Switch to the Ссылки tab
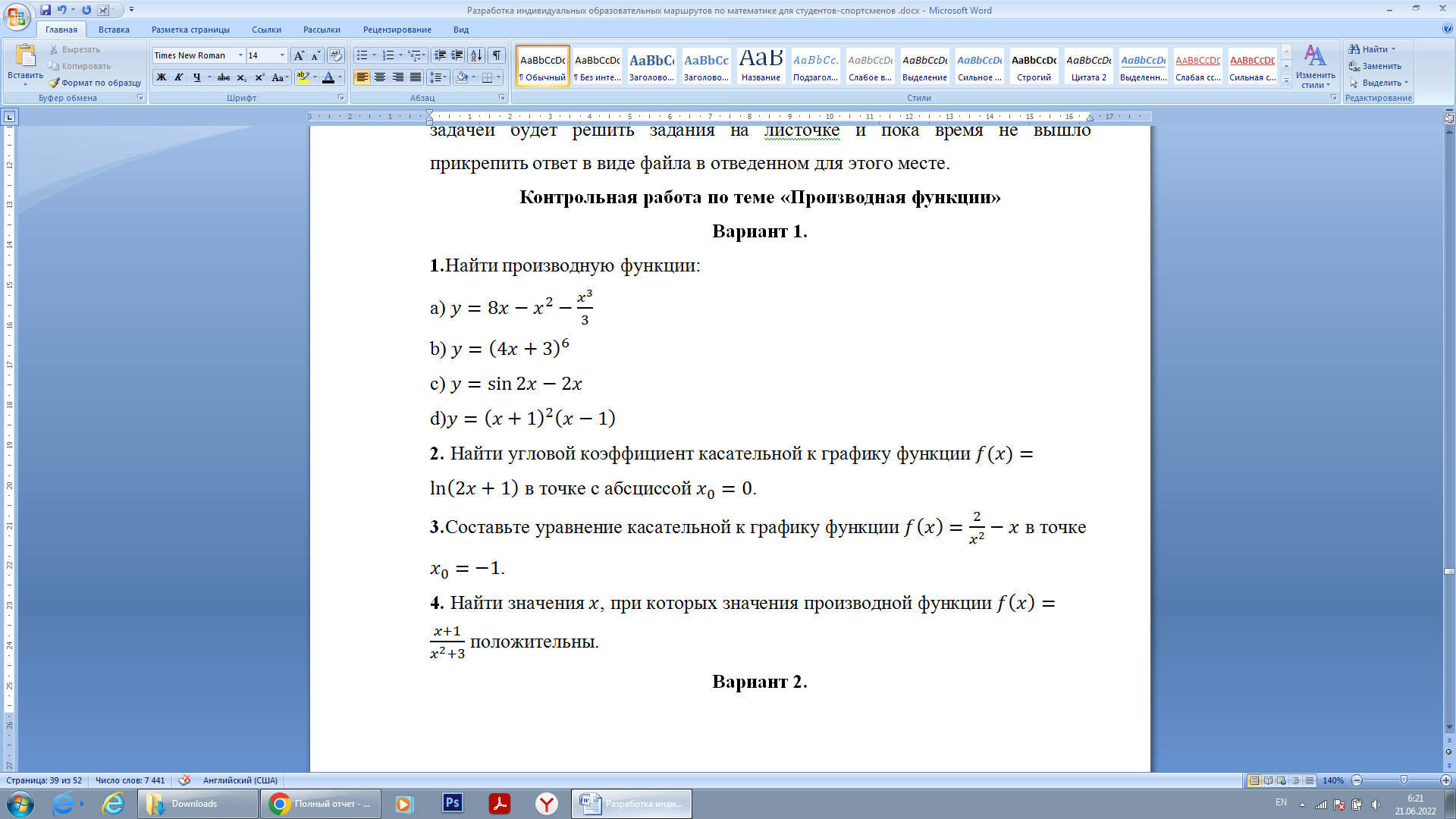The width and height of the screenshot is (1456, 819). click(266, 30)
